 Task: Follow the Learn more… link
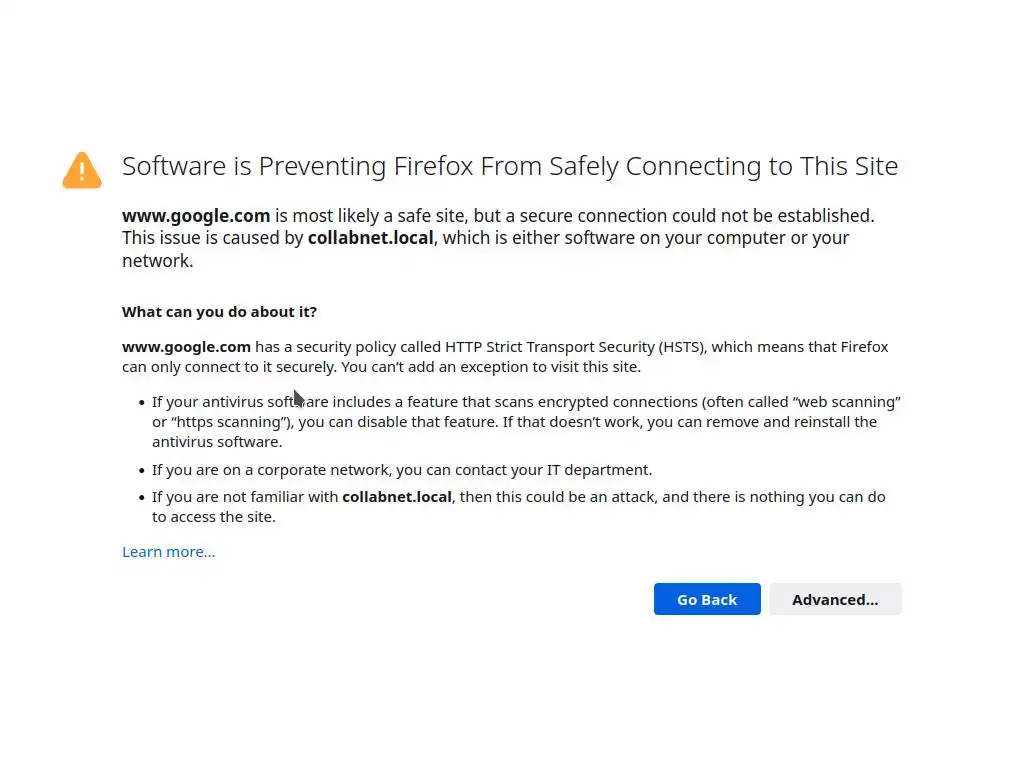point(168,552)
